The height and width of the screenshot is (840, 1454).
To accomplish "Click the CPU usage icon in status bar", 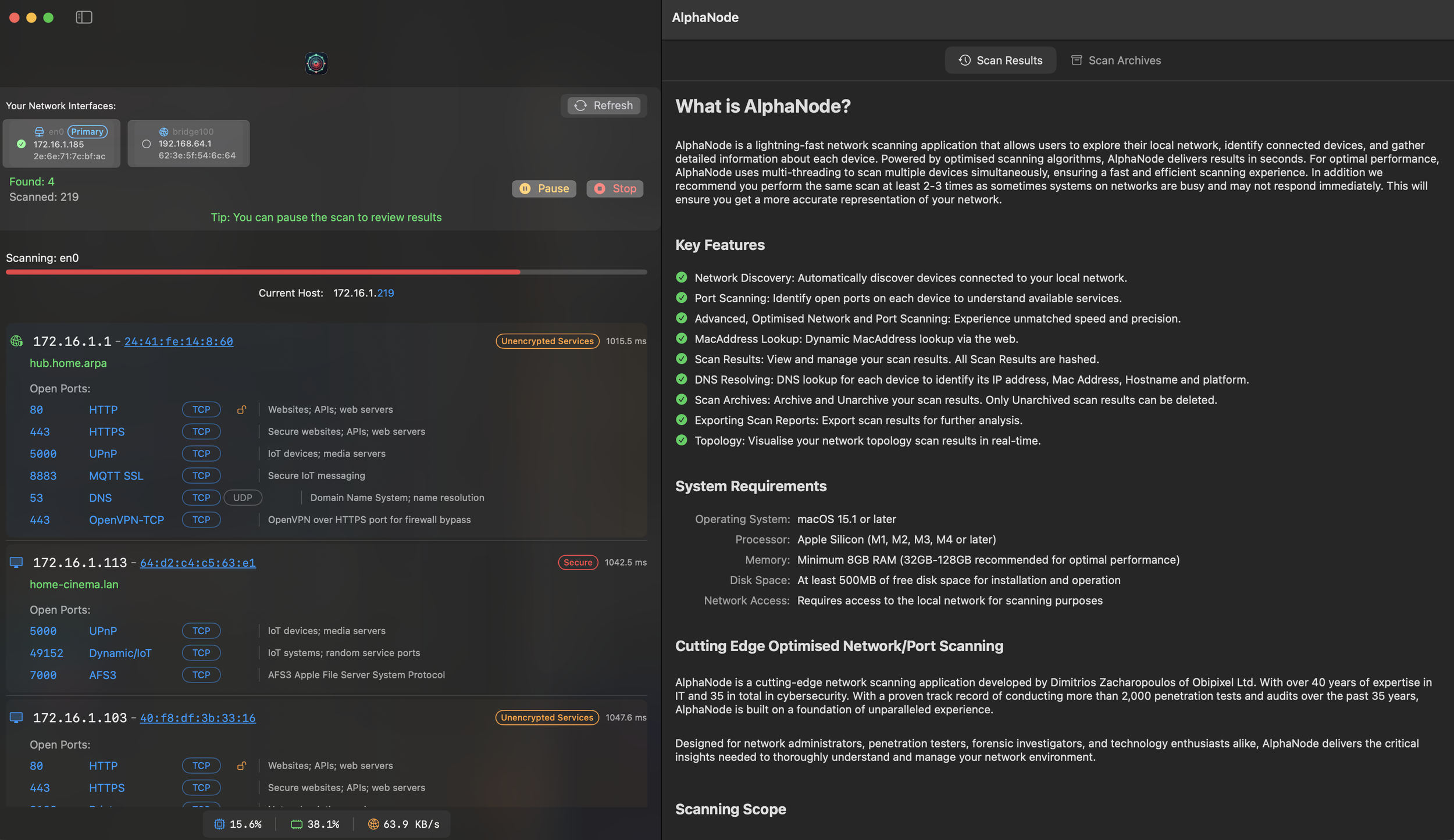I will coord(219,824).
